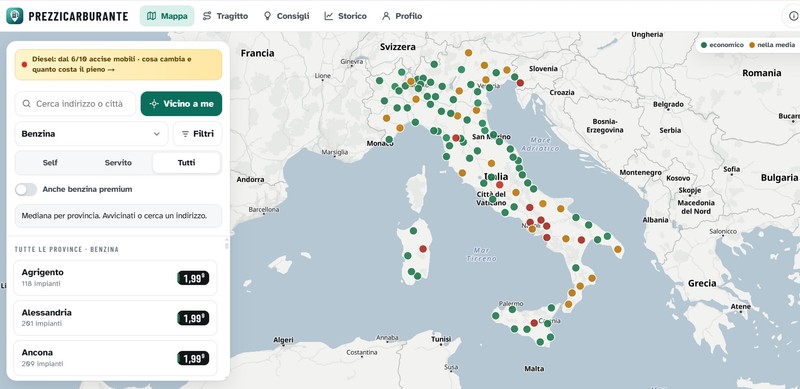This screenshot has width=800, height=389.
Task: Open the Mappa tab
Action: click(x=167, y=16)
